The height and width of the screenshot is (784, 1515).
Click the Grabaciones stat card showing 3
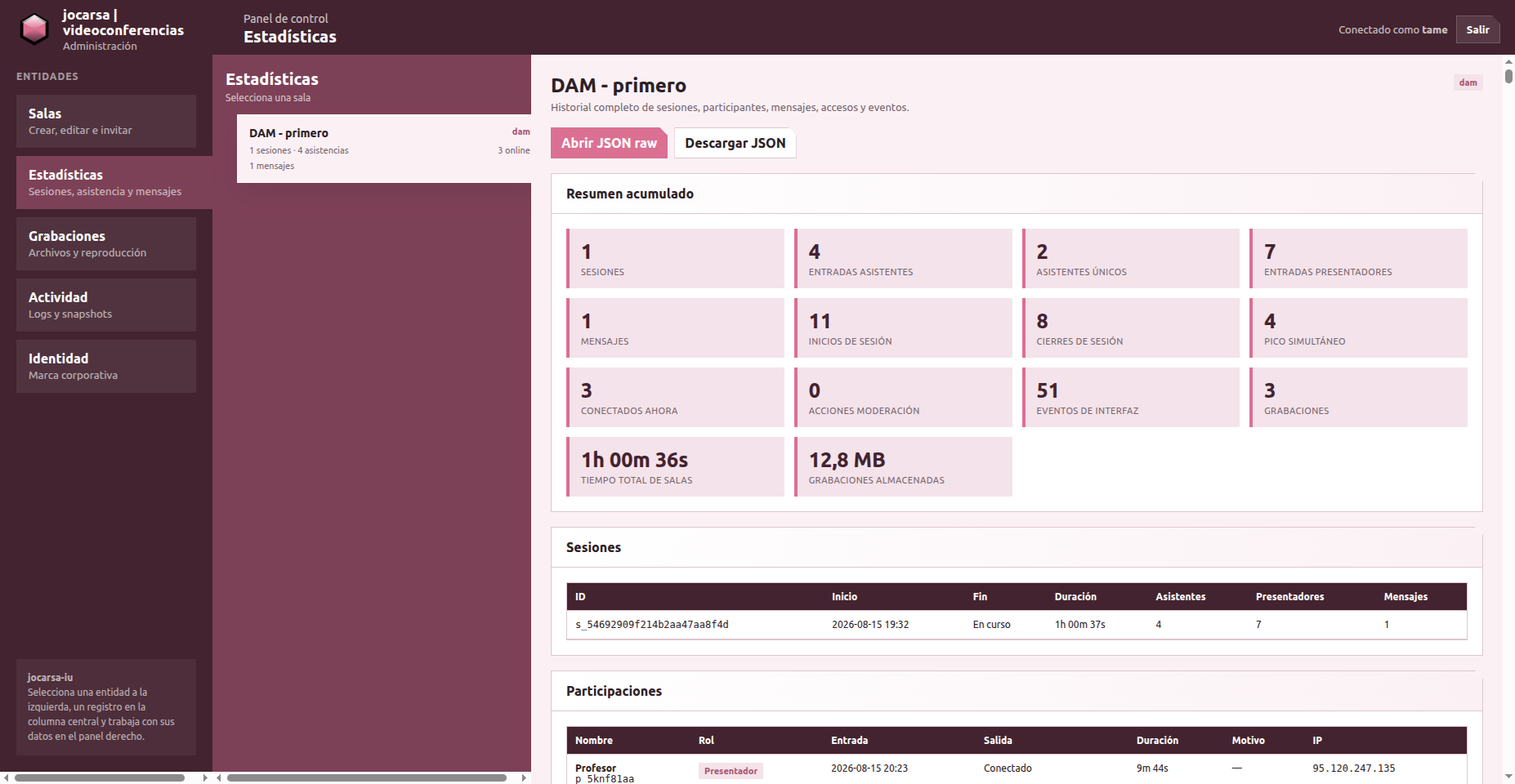coord(1358,397)
